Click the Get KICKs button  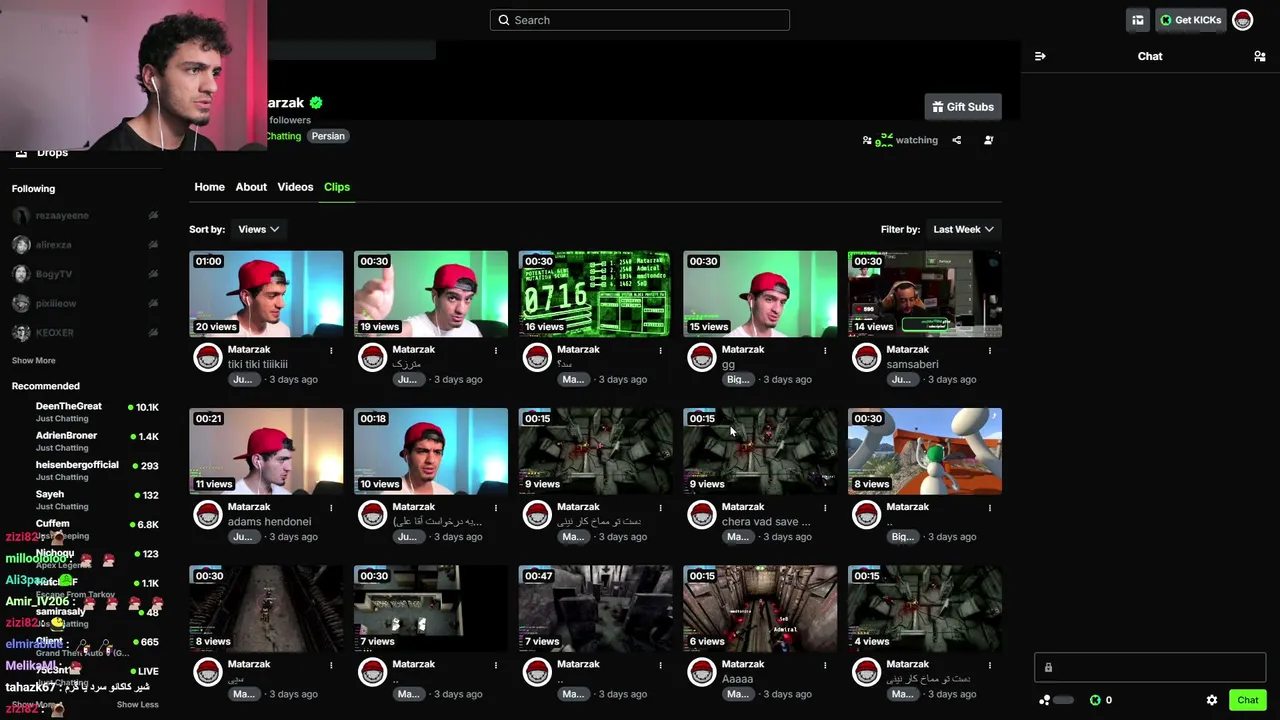coord(1191,20)
